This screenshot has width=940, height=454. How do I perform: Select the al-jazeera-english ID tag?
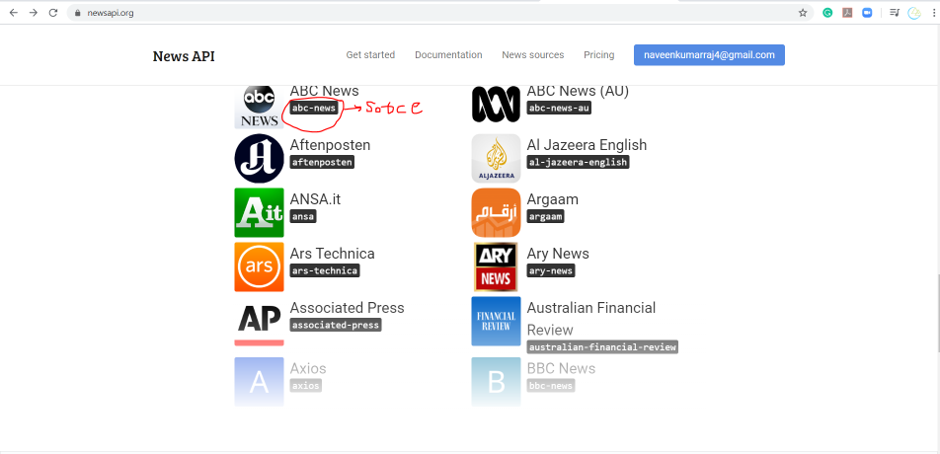578,162
